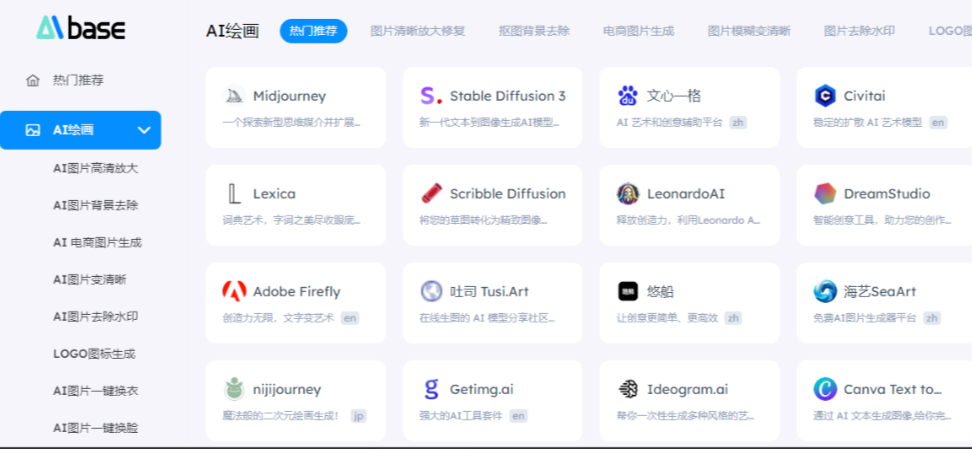Viewport: 972px width, 449px height.
Task: Click the zh tag on 海艺SeaArt
Action: point(932,318)
